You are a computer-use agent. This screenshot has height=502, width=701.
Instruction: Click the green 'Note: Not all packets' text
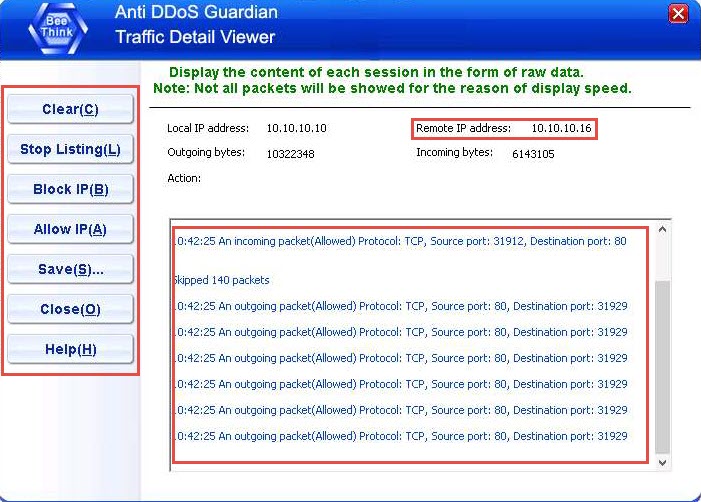pos(393,89)
